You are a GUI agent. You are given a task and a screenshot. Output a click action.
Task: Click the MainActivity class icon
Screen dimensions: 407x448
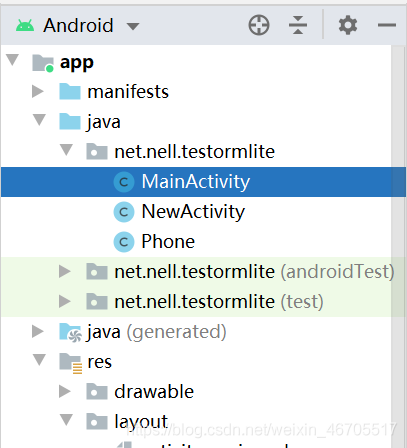click(x=124, y=182)
